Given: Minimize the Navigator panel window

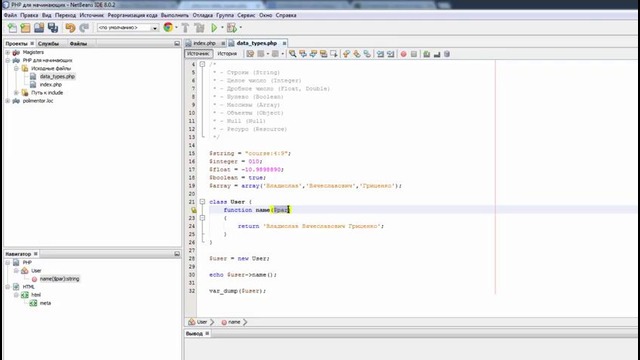Looking at the screenshot, I should (x=177, y=254).
